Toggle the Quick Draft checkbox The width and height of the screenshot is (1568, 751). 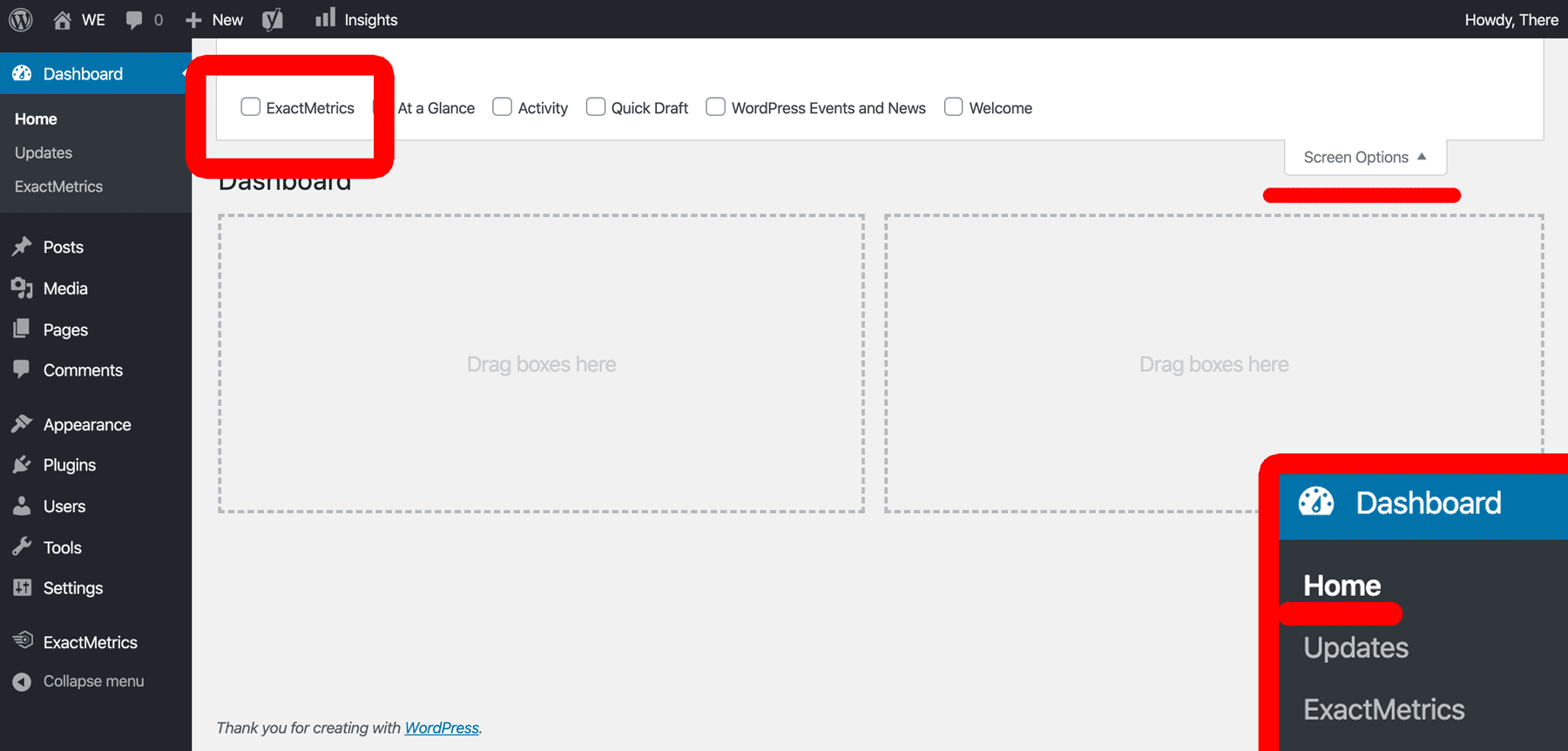(596, 106)
